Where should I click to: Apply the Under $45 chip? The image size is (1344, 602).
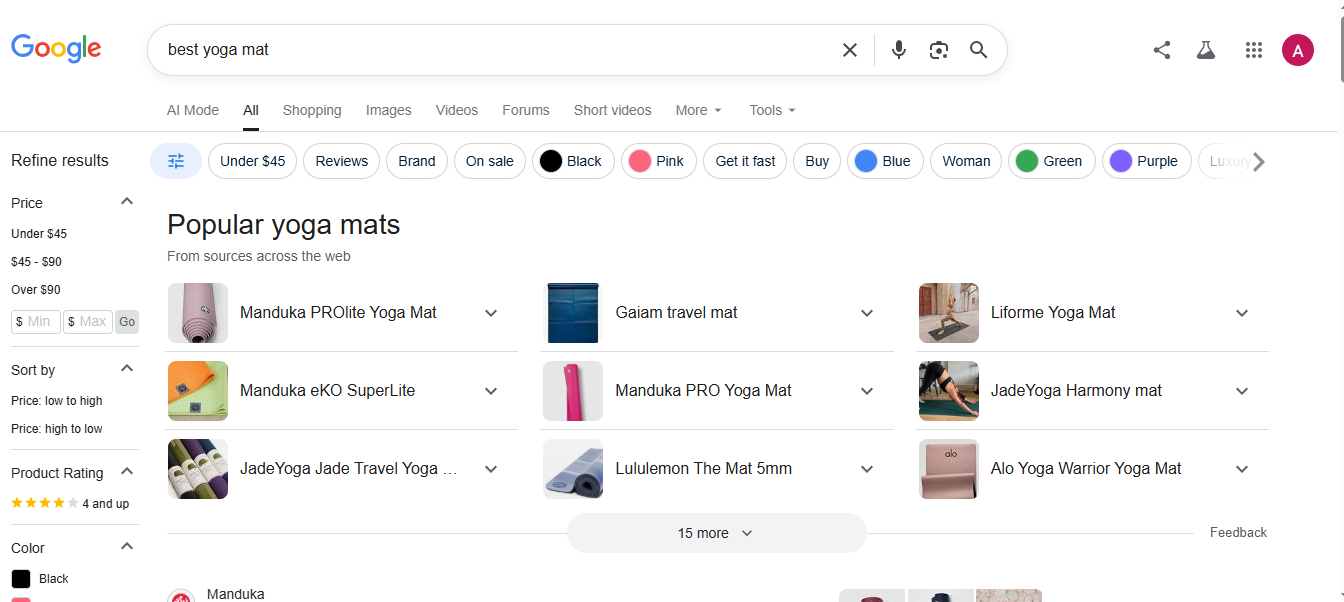pos(252,161)
